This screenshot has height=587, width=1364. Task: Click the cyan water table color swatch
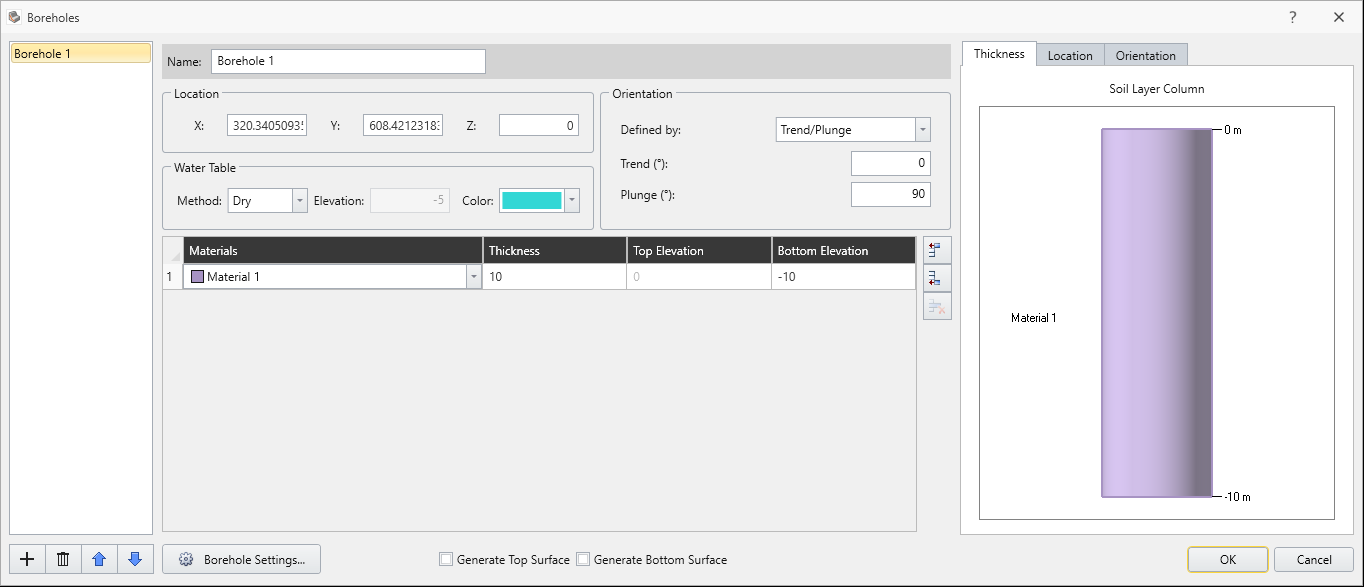(x=531, y=201)
